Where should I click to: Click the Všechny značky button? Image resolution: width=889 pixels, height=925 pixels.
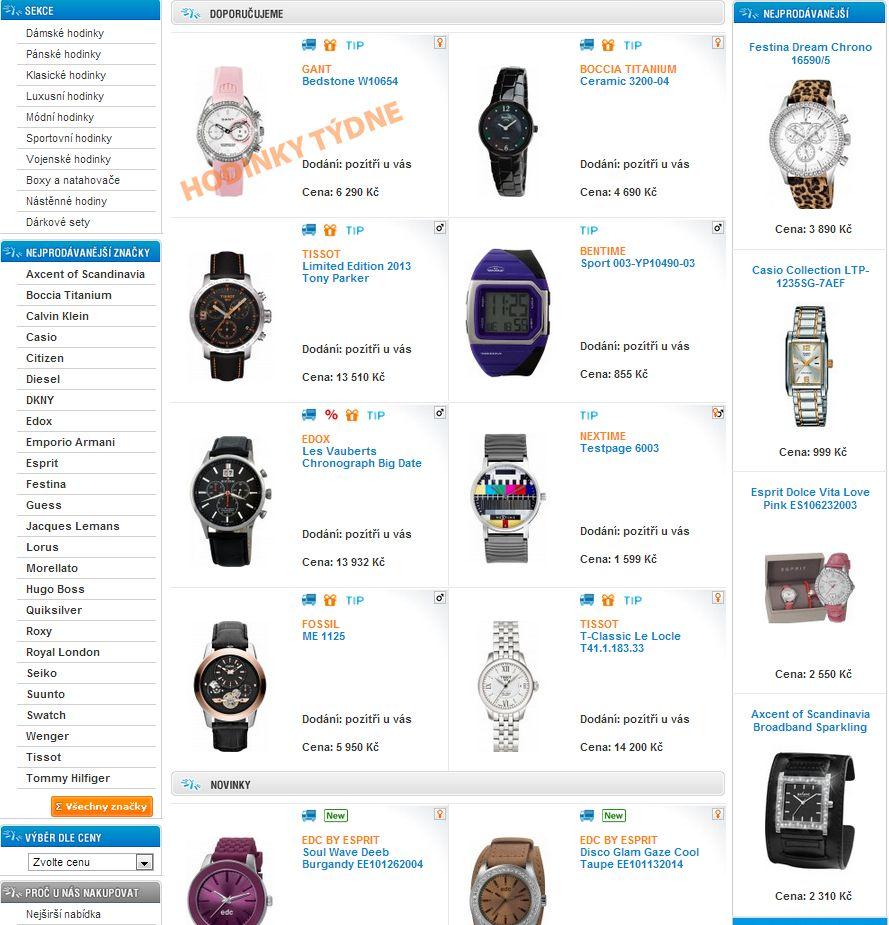point(102,806)
